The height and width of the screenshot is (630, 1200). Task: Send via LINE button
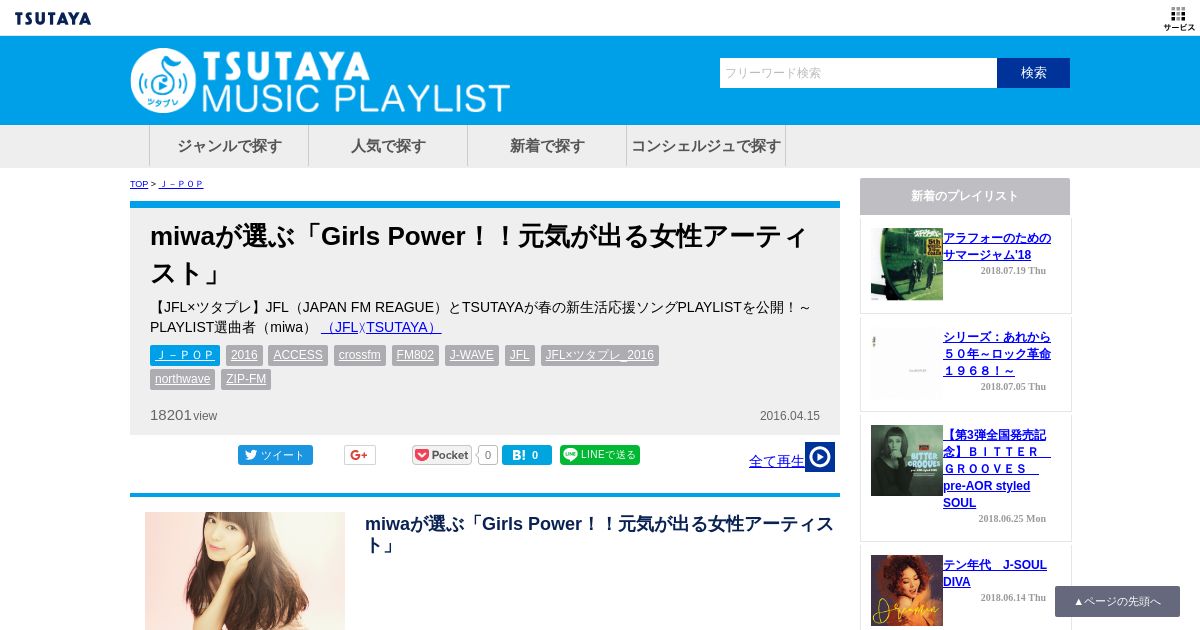(x=600, y=455)
